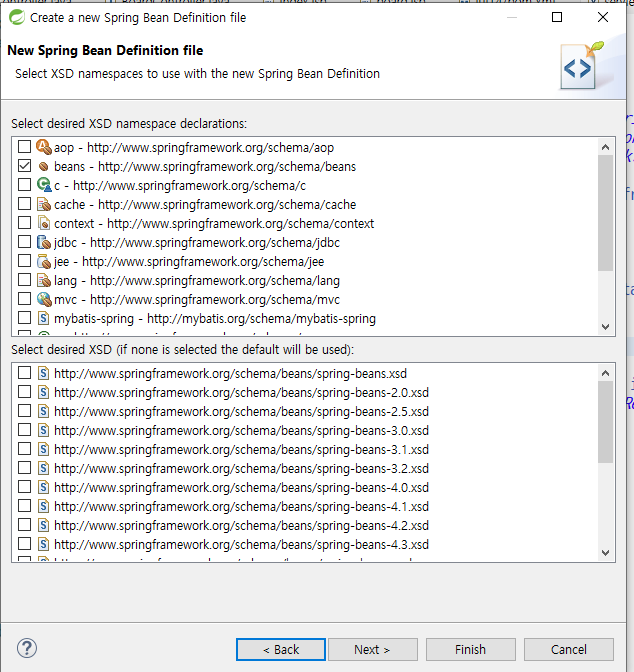Click the jdbc namespace icon
Screen dimensions: 634x672
click(x=43, y=242)
